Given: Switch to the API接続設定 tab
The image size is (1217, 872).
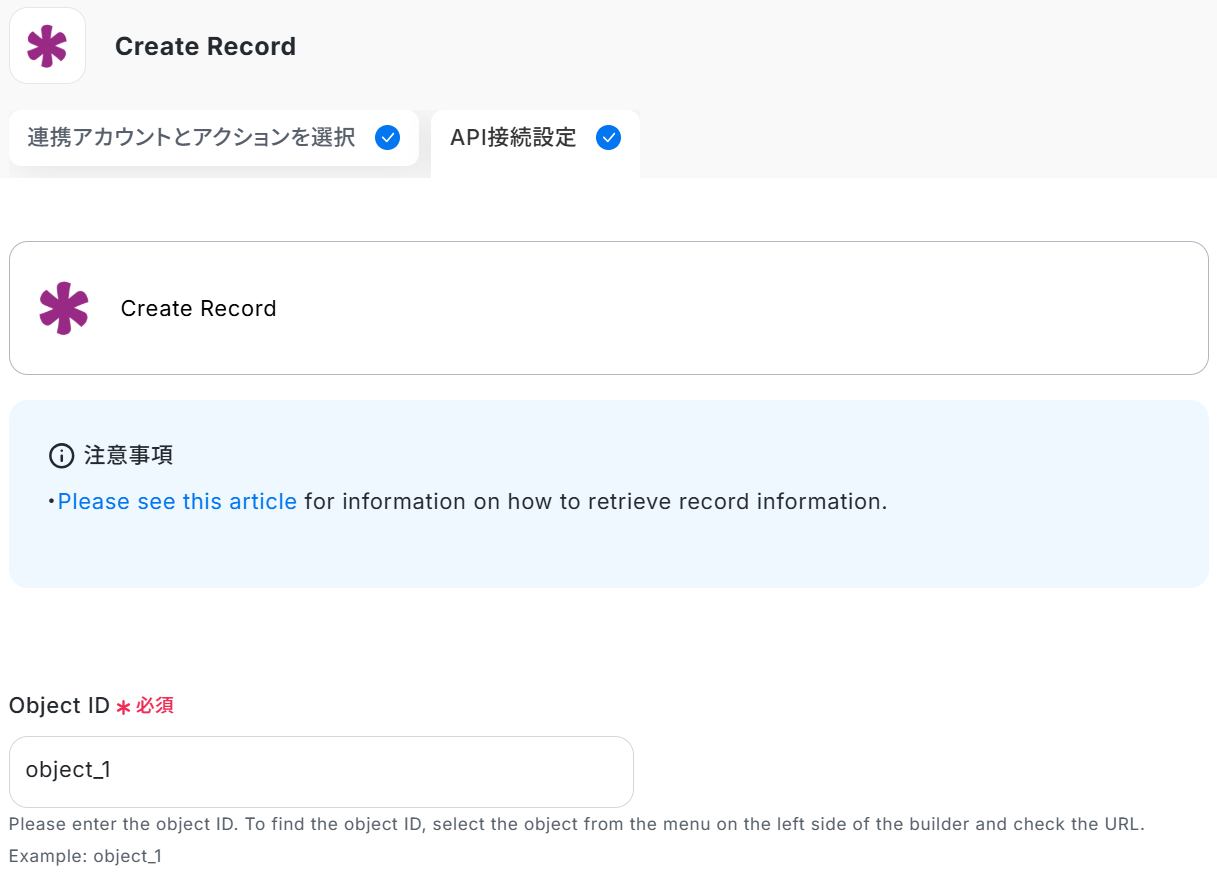Looking at the screenshot, I should (x=513, y=138).
